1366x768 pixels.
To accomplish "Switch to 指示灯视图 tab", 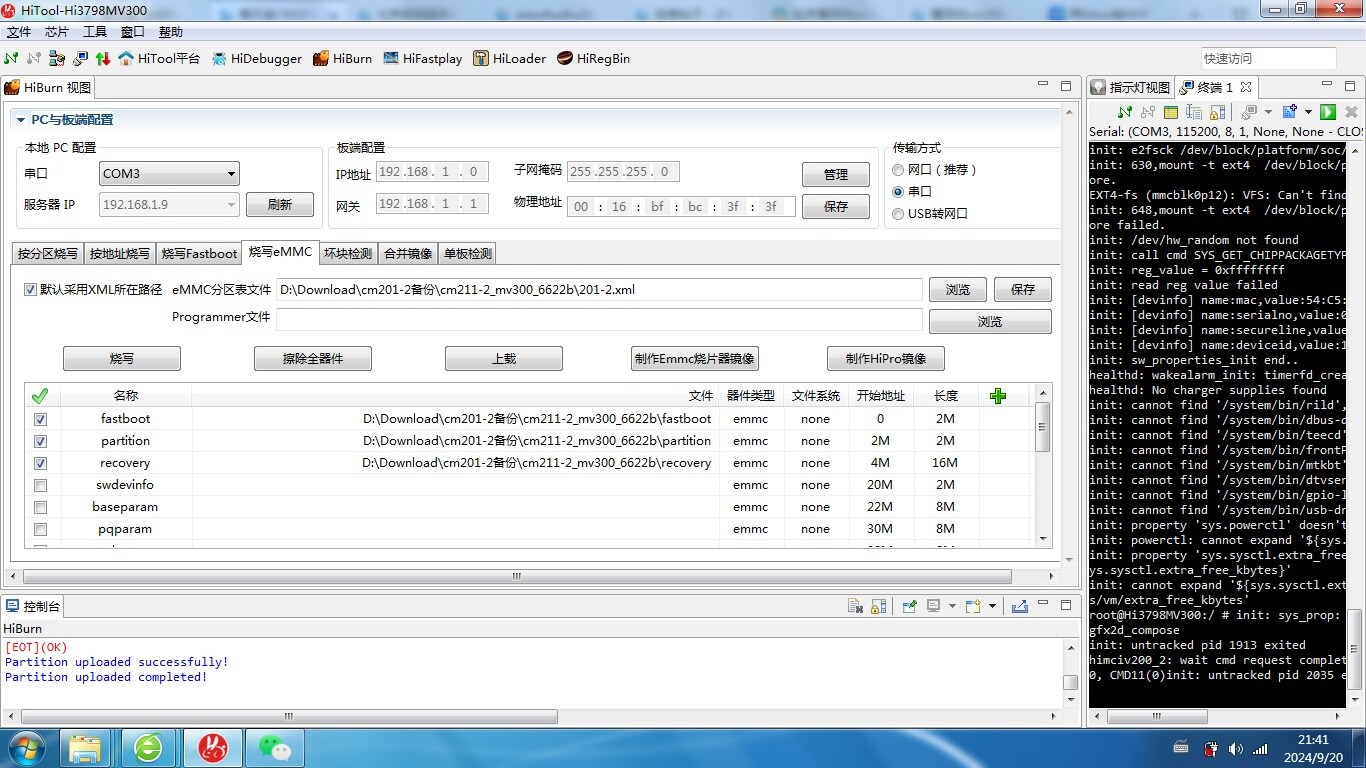I will (x=1130, y=87).
